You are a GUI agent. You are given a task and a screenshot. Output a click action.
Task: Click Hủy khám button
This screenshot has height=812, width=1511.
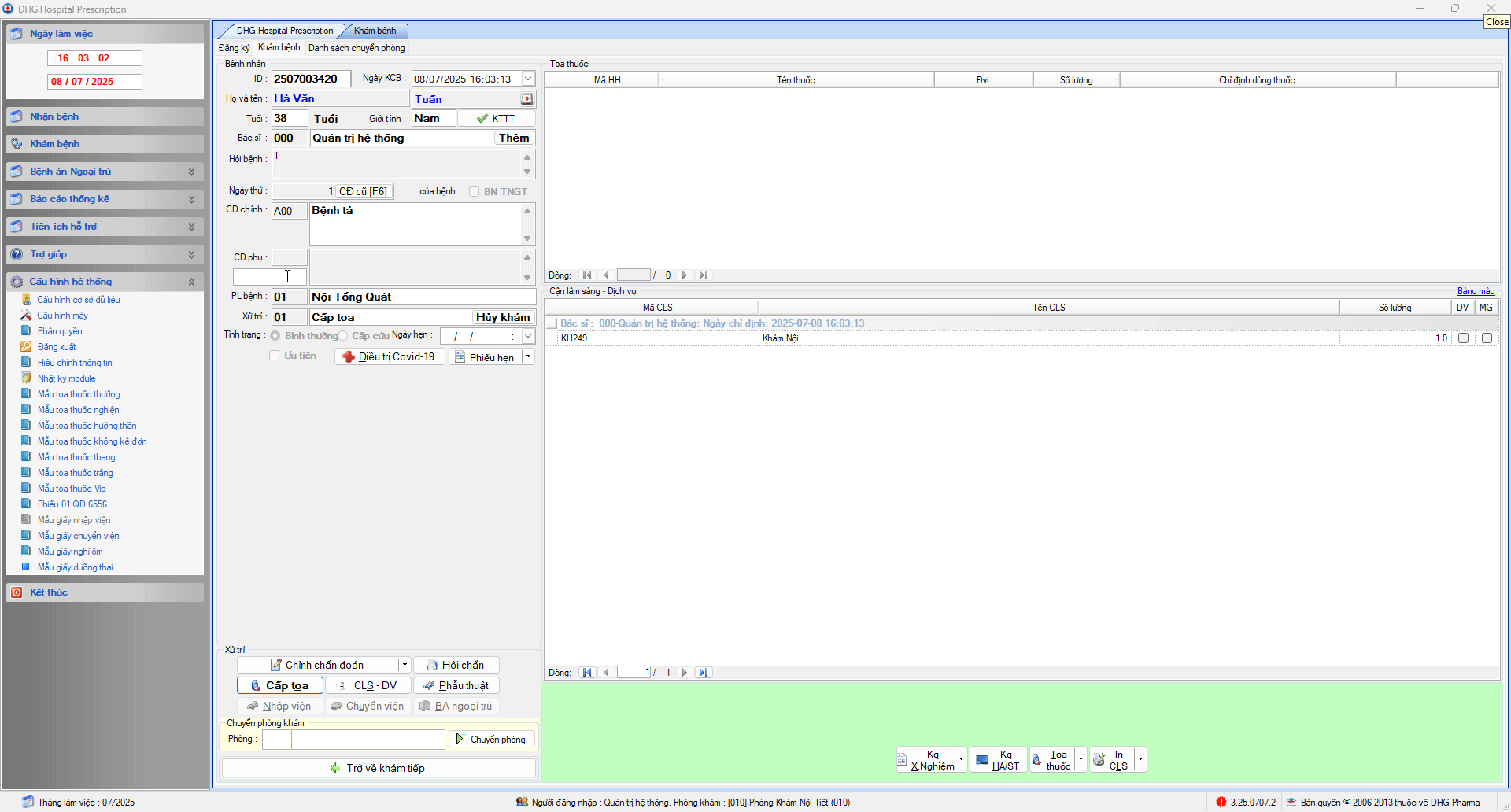(503, 318)
